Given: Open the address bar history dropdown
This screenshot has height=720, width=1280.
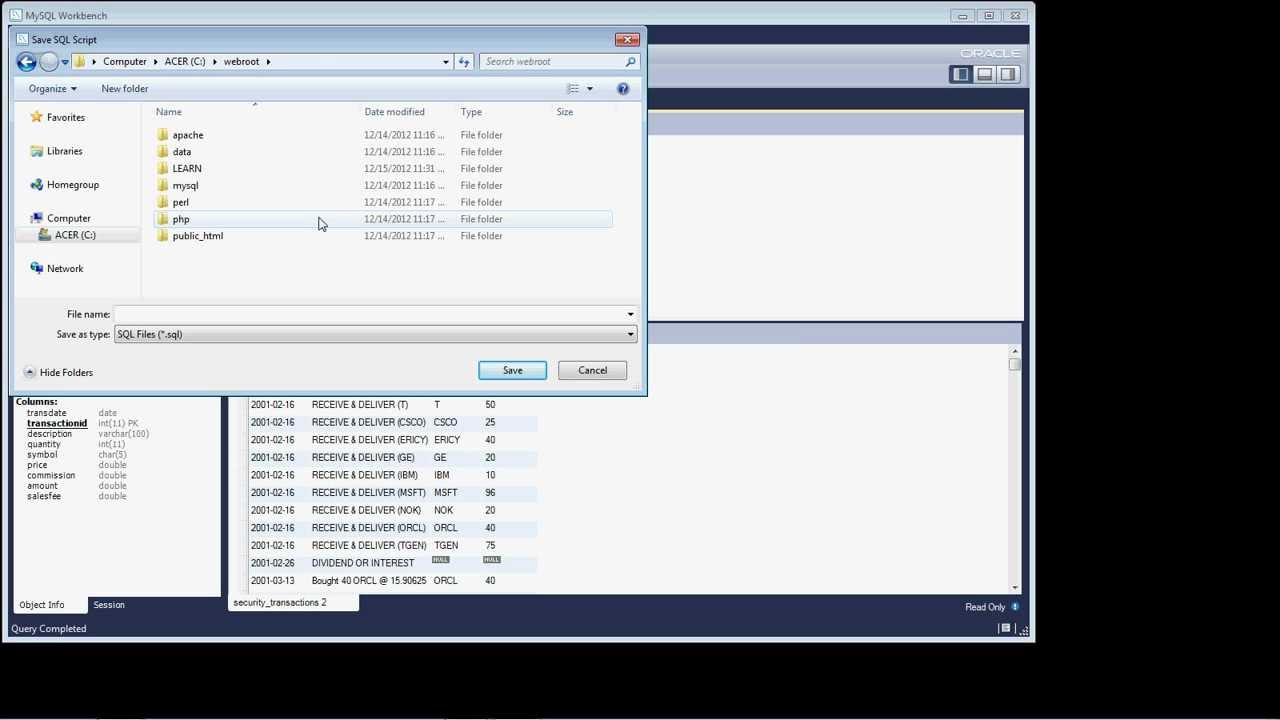Looking at the screenshot, I should [x=446, y=62].
